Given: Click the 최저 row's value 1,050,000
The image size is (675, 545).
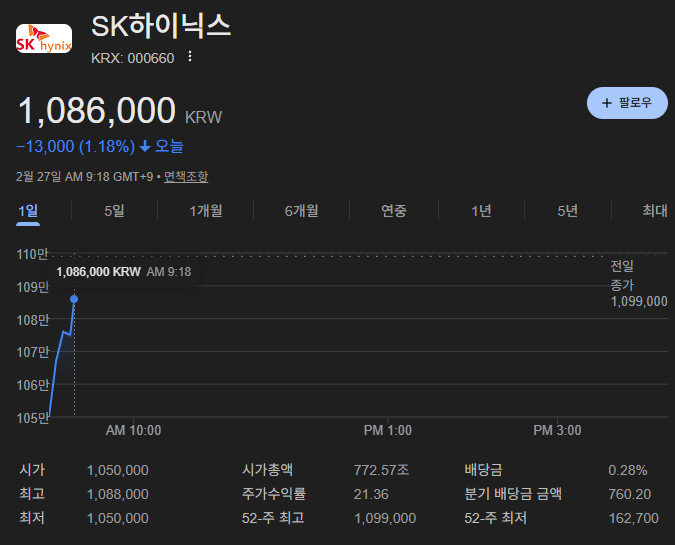Looking at the screenshot, I should point(118,518).
